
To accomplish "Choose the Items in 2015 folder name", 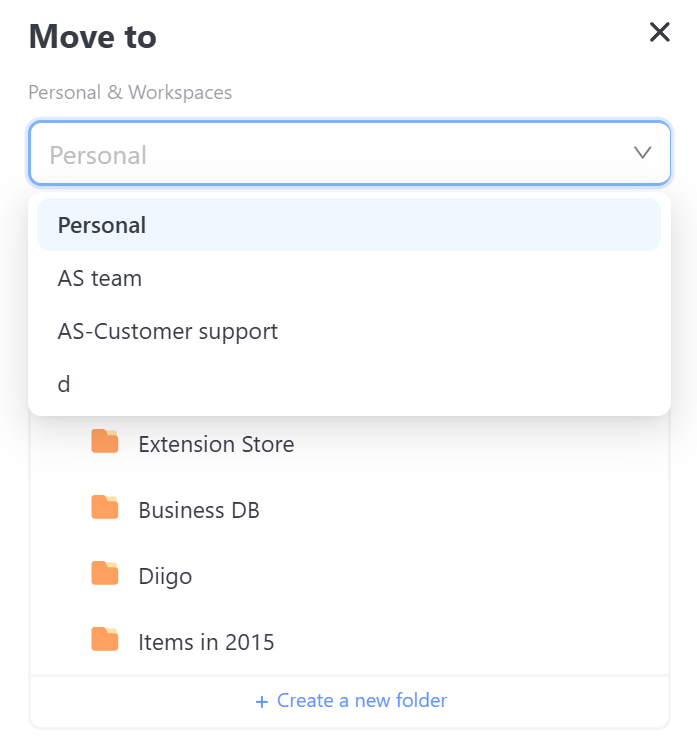I will pyautogui.click(x=206, y=642).
